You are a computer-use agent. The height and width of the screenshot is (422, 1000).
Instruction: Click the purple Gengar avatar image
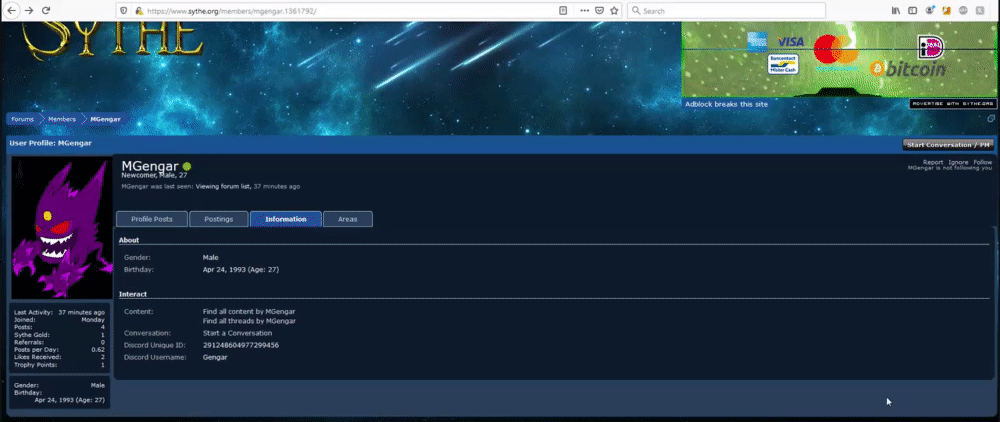point(62,228)
